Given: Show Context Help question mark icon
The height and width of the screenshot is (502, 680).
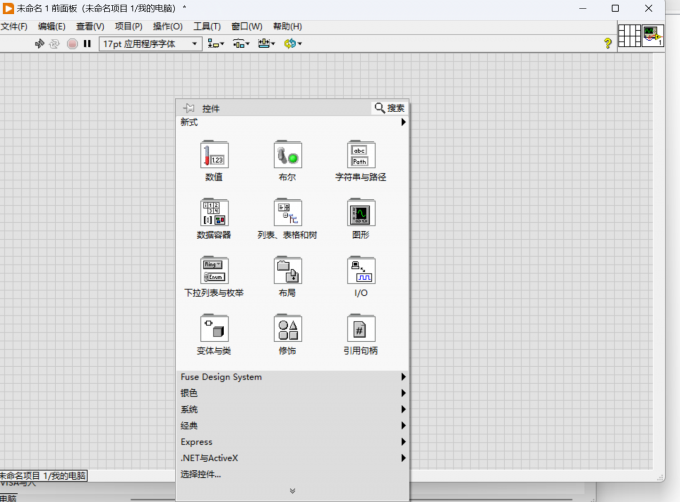Looking at the screenshot, I should coord(608,43).
